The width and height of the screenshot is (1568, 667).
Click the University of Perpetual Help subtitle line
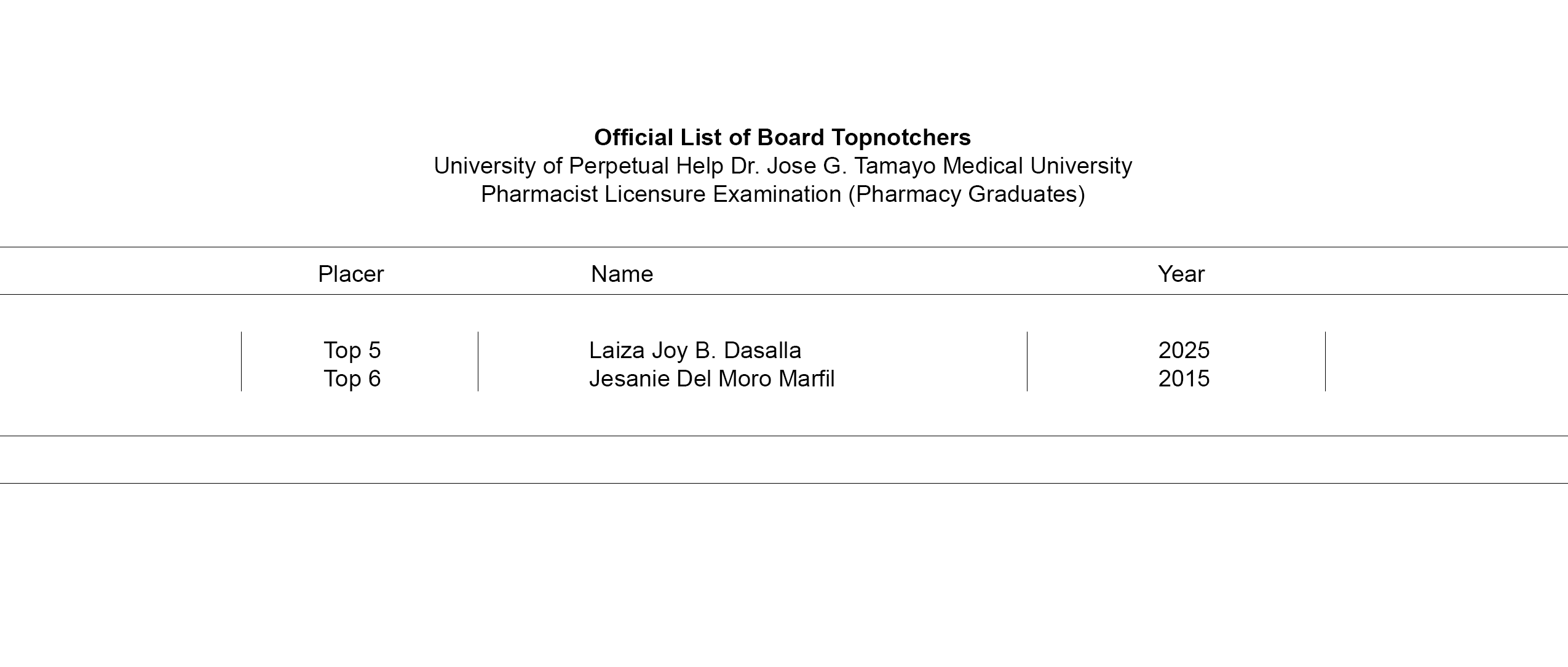(782, 166)
